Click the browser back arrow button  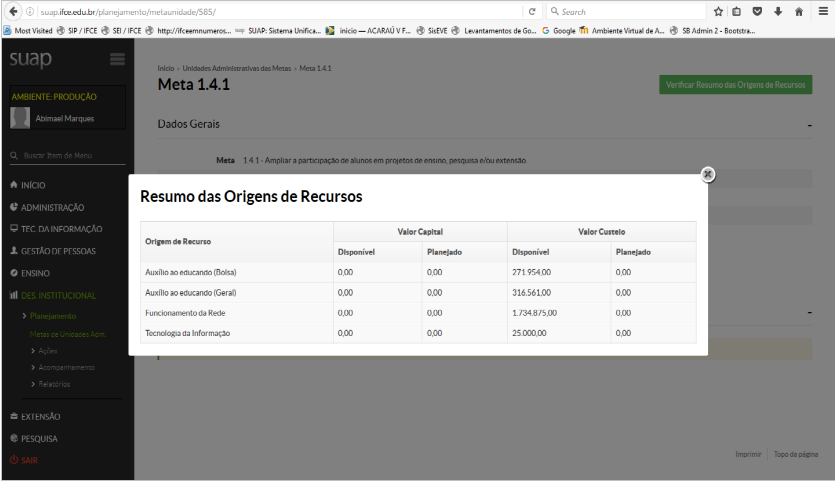tap(11, 11)
